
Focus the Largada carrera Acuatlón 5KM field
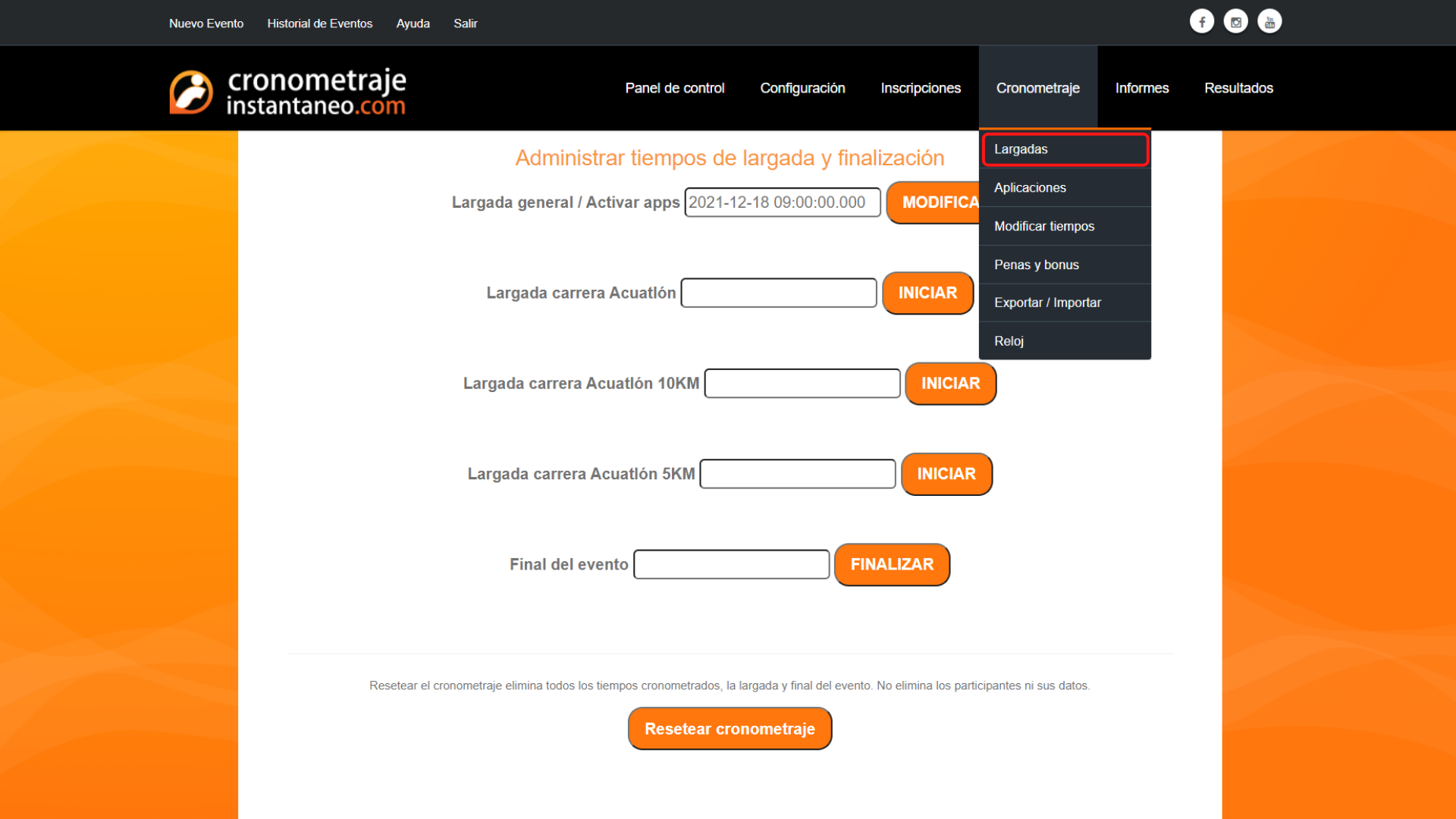pos(797,474)
